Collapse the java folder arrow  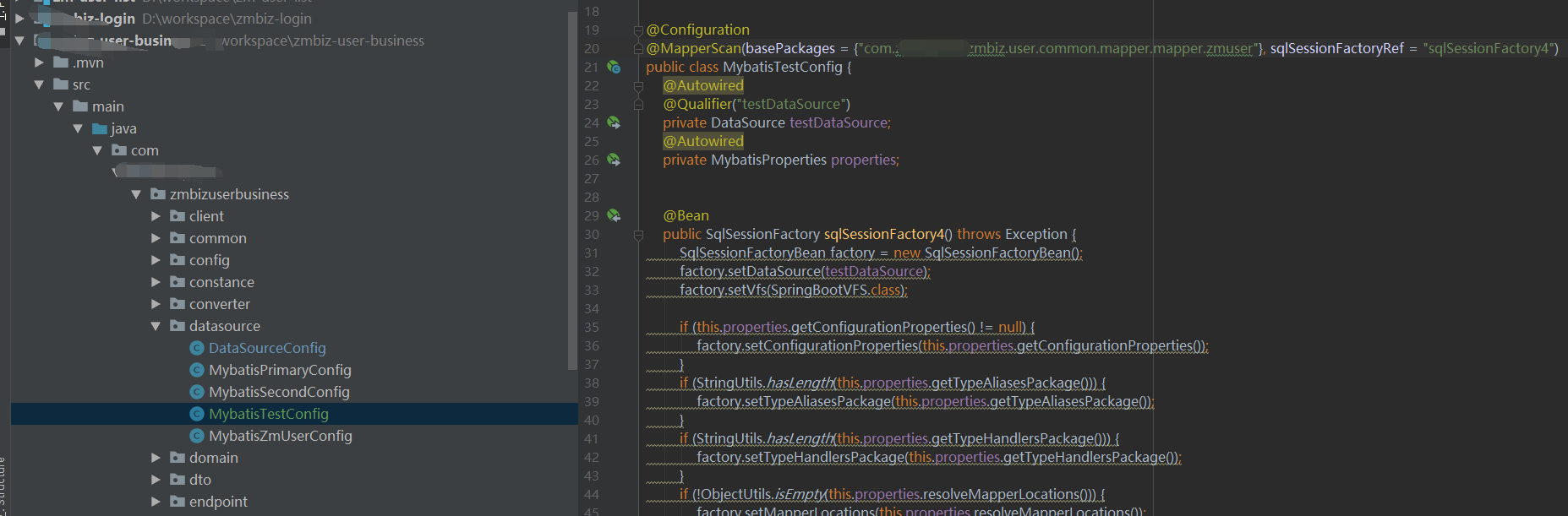point(78,128)
